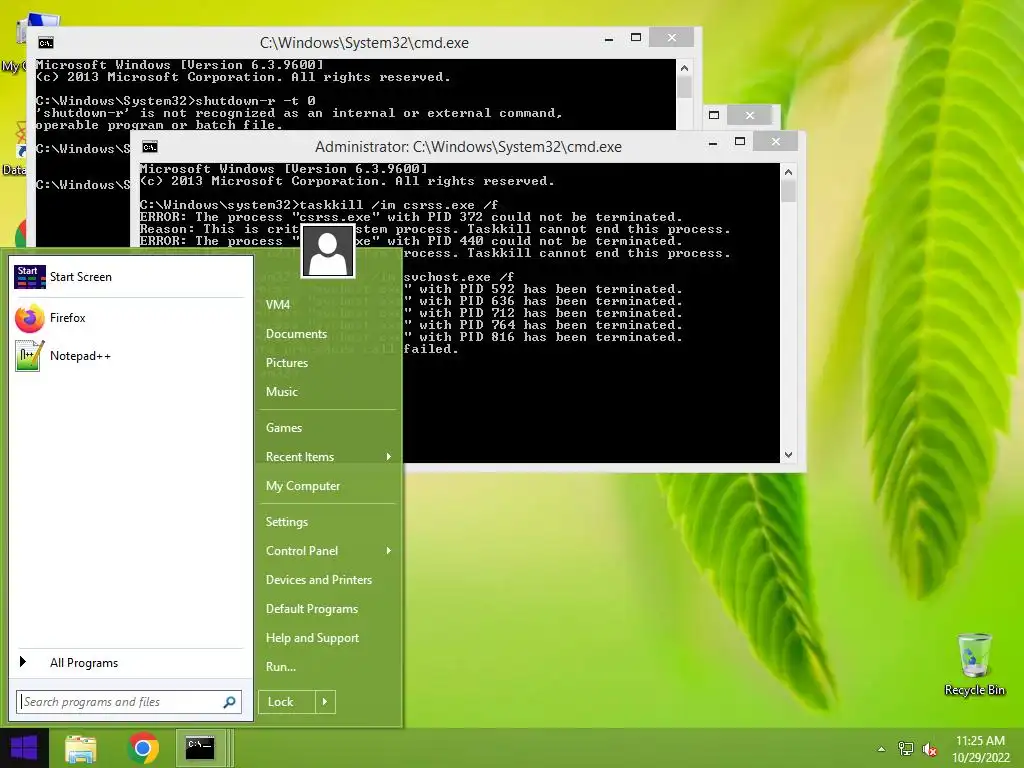Screen dimensions: 1024x768
Task: Click scrollbar thumb in Administrator cmd window
Action: coord(788,191)
